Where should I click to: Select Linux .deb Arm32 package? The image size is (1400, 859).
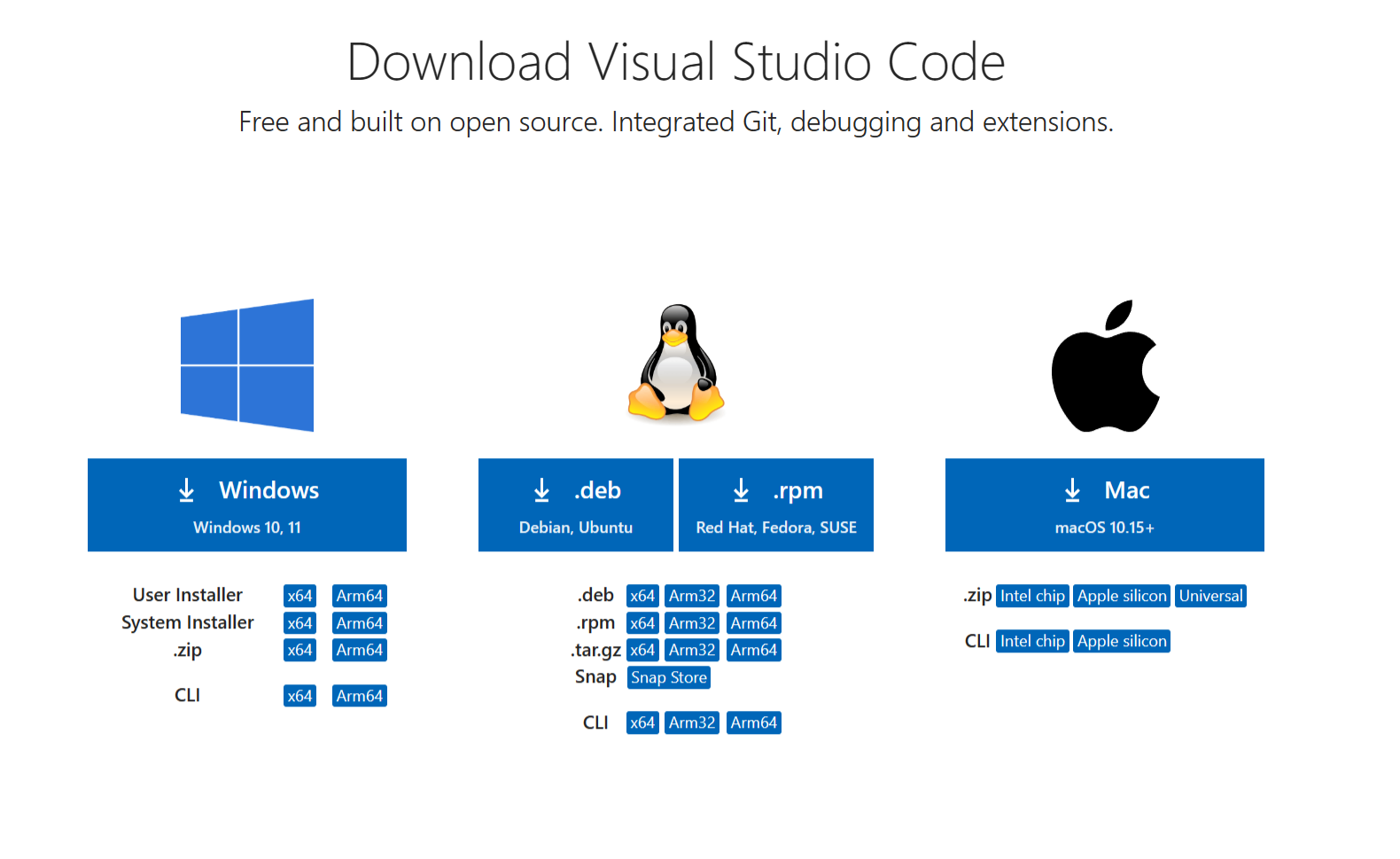tap(692, 596)
